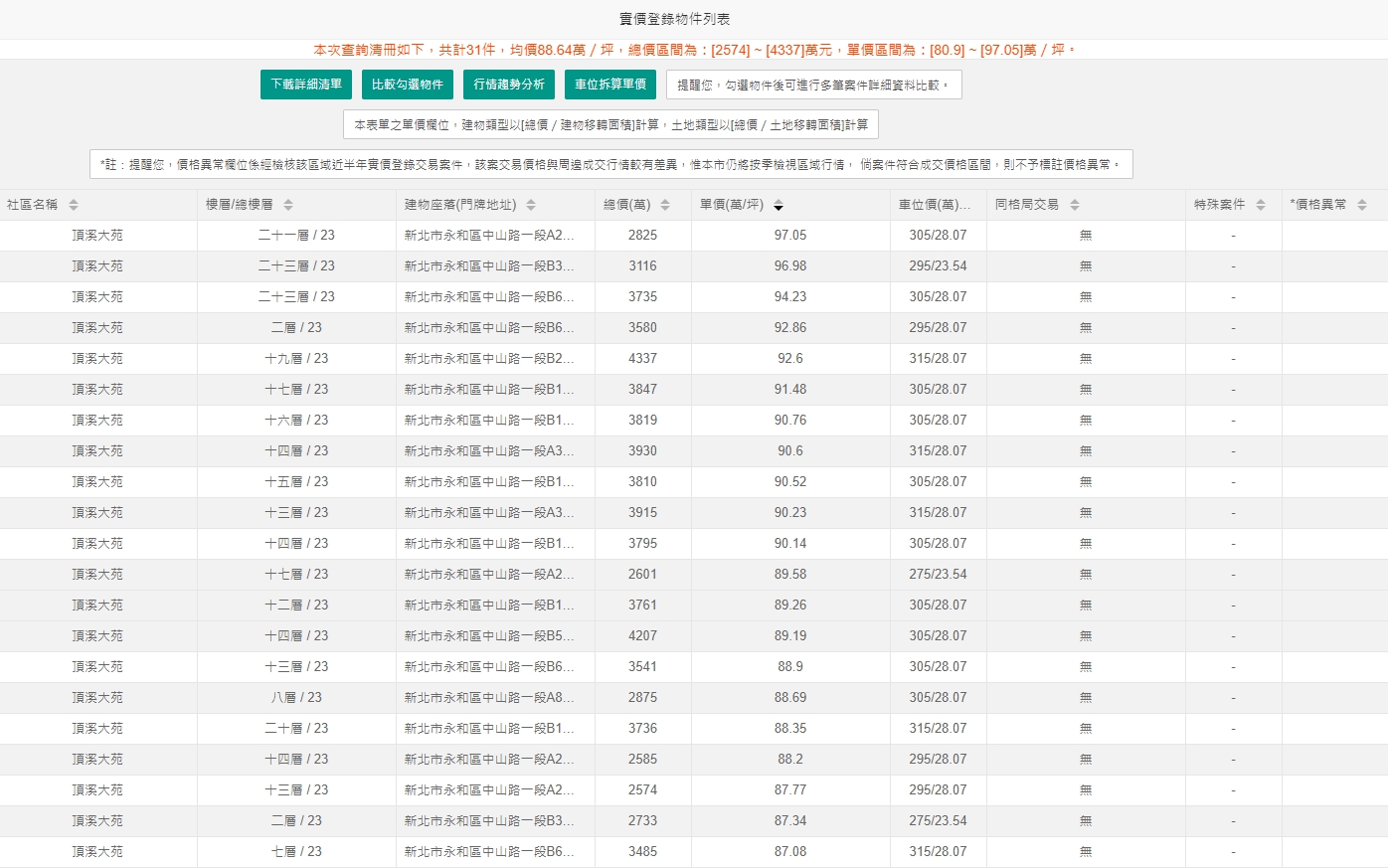Image resolution: width=1388 pixels, height=868 pixels.
Task: Select the 八層 / 23 floor cell
Action: click(x=296, y=697)
